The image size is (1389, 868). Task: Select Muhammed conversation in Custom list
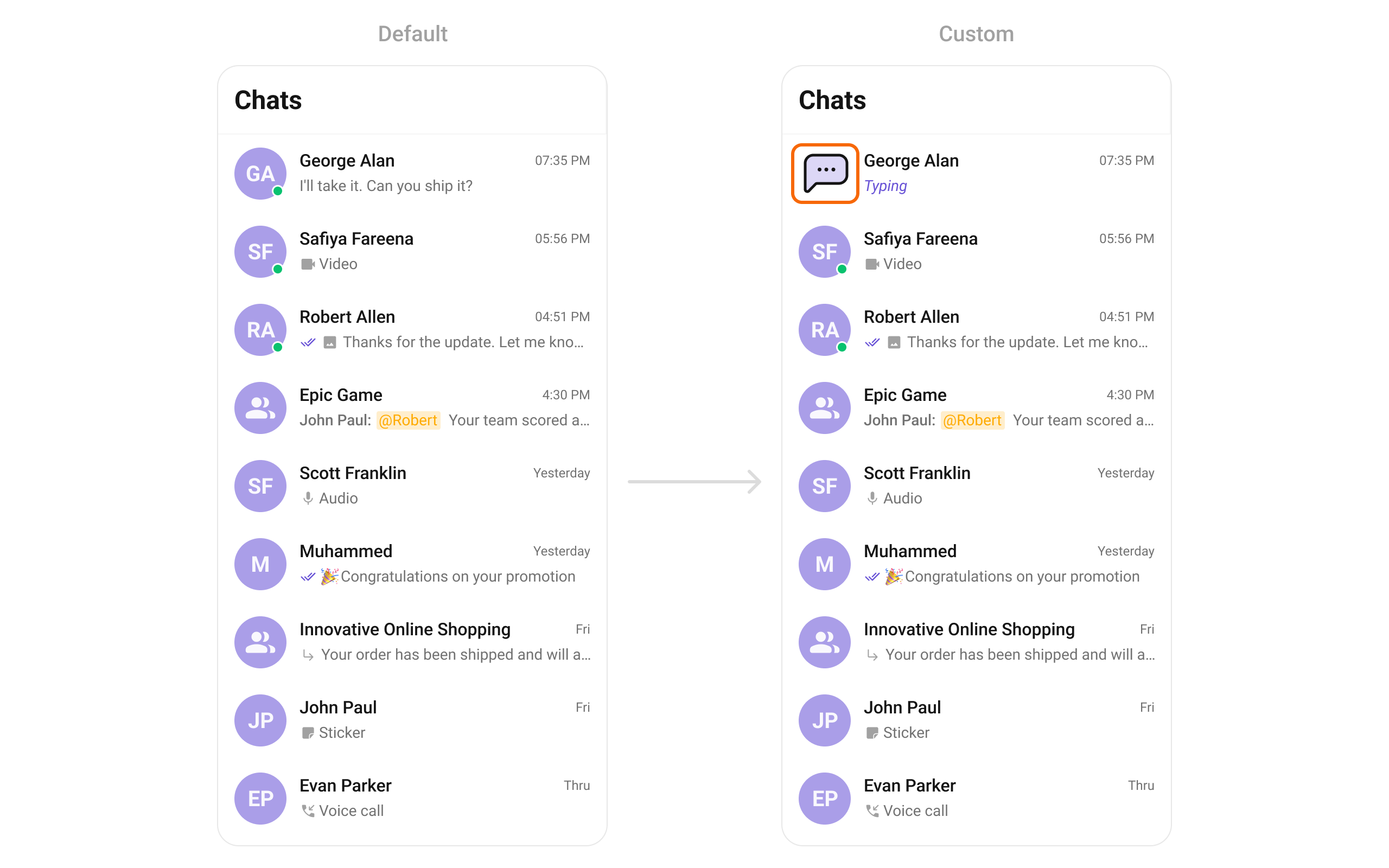(976, 564)
